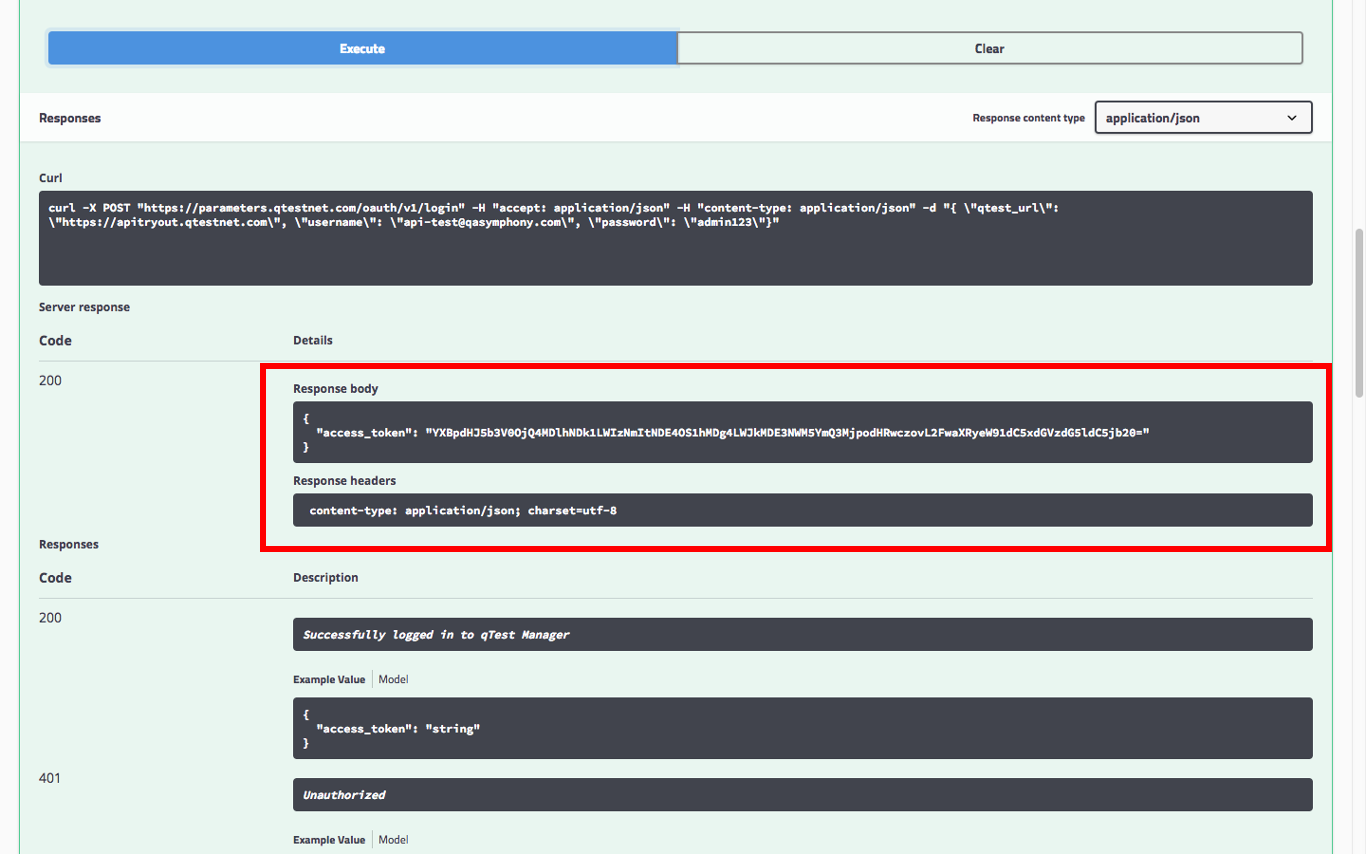The width and height of the screenshot is (1366, 854).
Task: Click the vertical page scrollbar thumb
Action: (1358, 312)
